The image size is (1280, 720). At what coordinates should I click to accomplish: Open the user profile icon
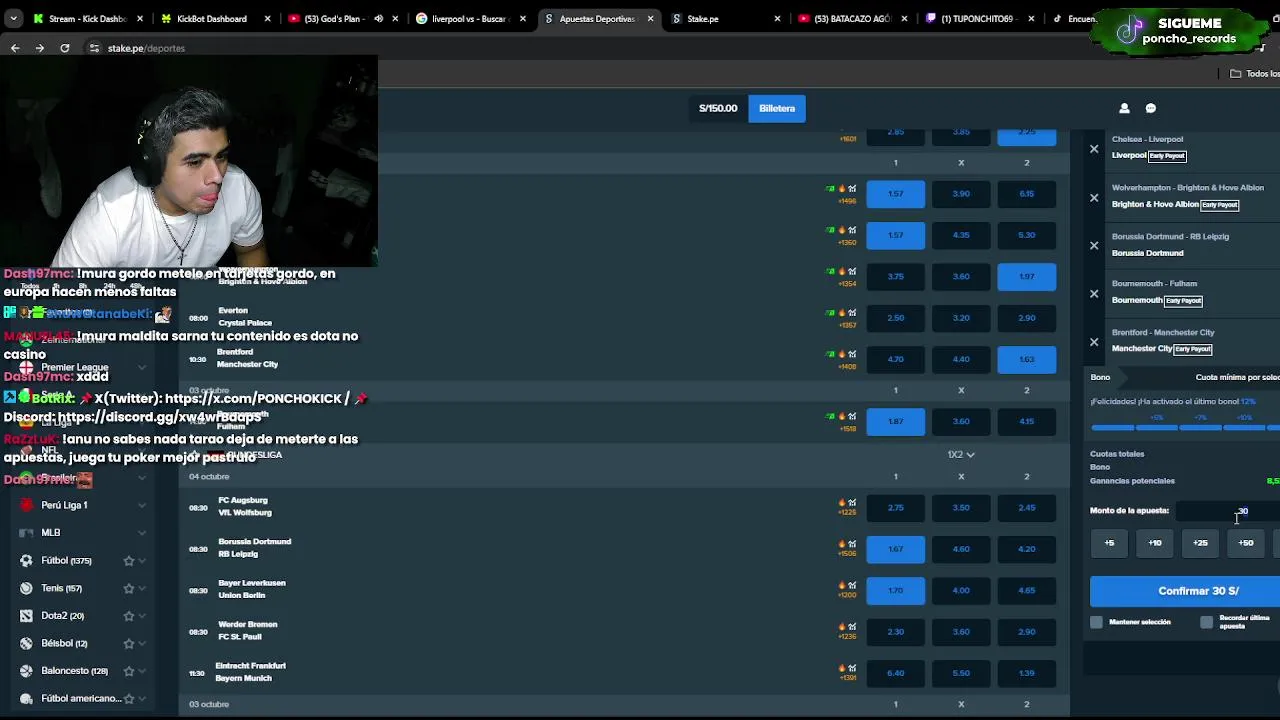tap(1124, 108)
